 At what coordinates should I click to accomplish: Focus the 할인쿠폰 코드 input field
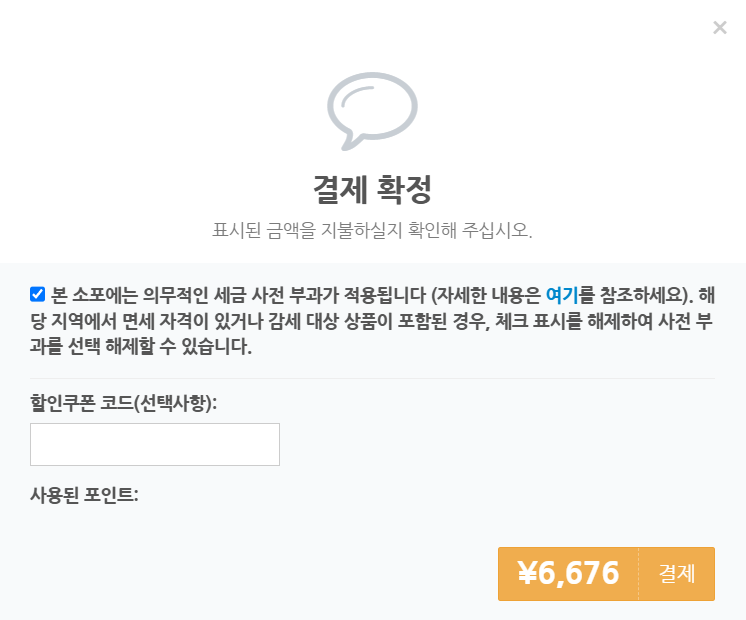(x=155, y=444)
